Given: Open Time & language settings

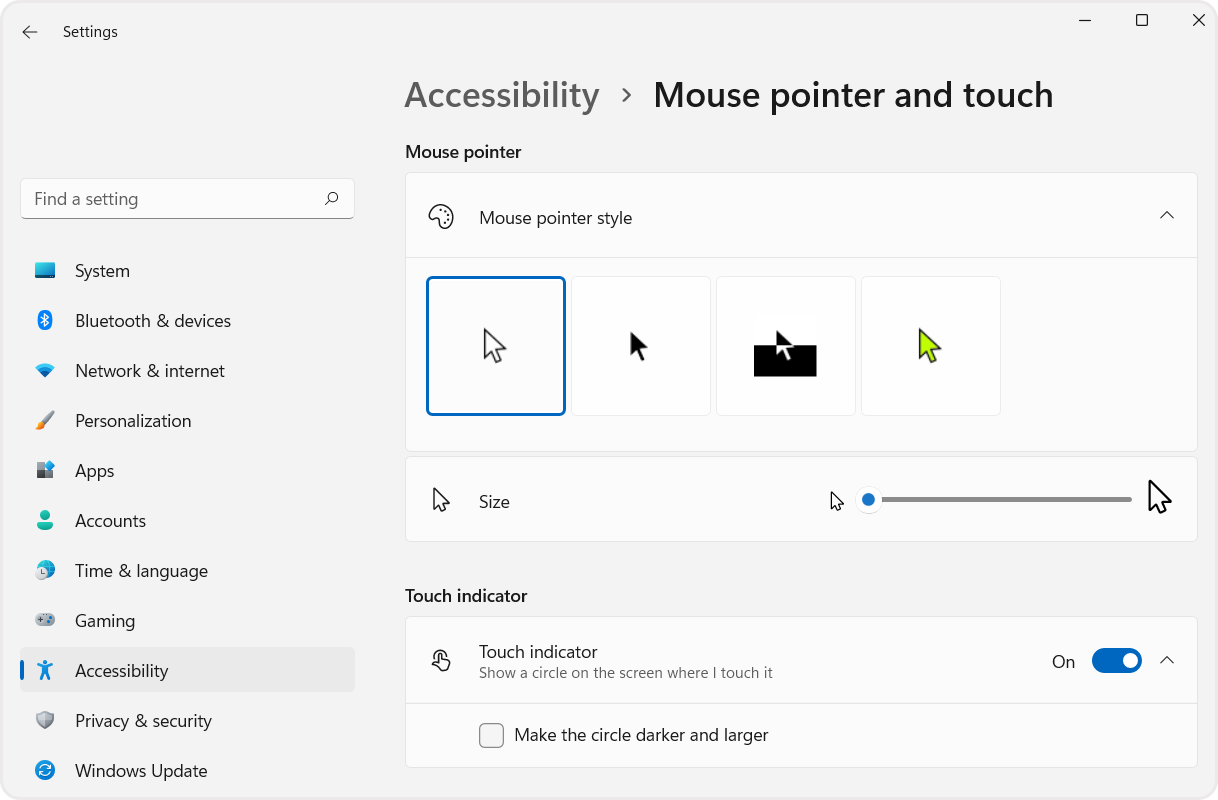Looking at the screenshot, I should tap(141, 570).
